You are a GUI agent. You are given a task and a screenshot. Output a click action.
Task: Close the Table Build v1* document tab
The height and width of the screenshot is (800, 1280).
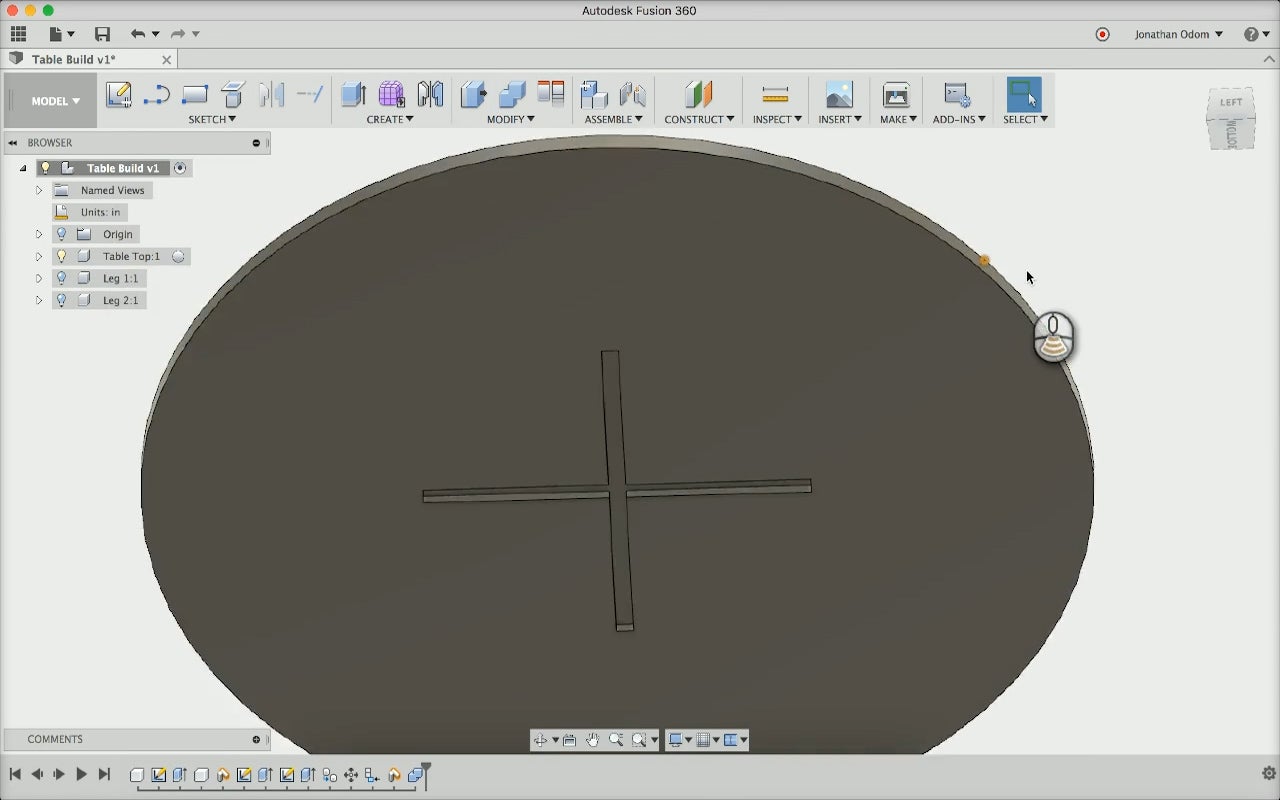(x=167, y=59)
